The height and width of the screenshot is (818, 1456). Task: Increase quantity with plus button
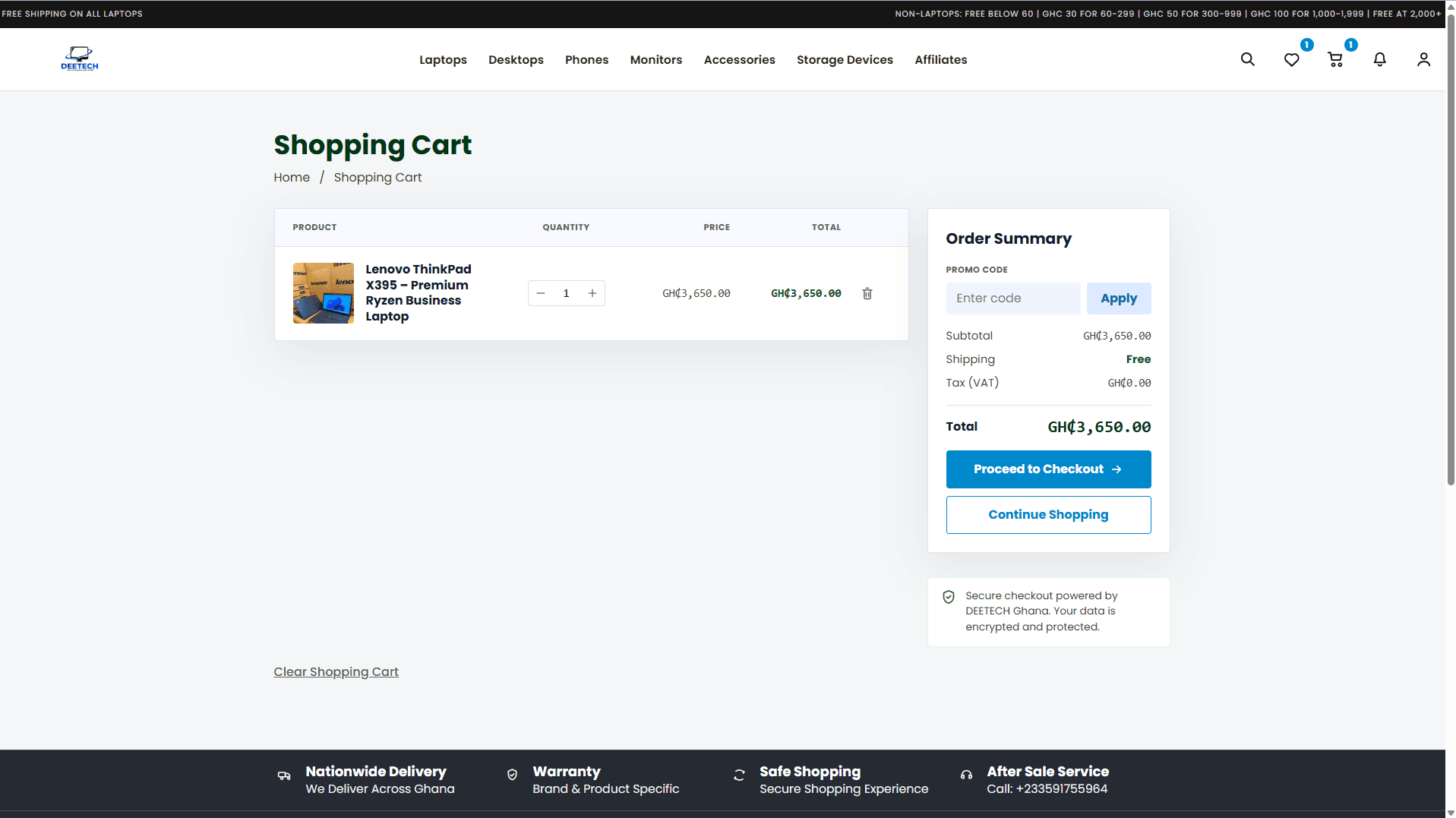(x=592, y=293)
